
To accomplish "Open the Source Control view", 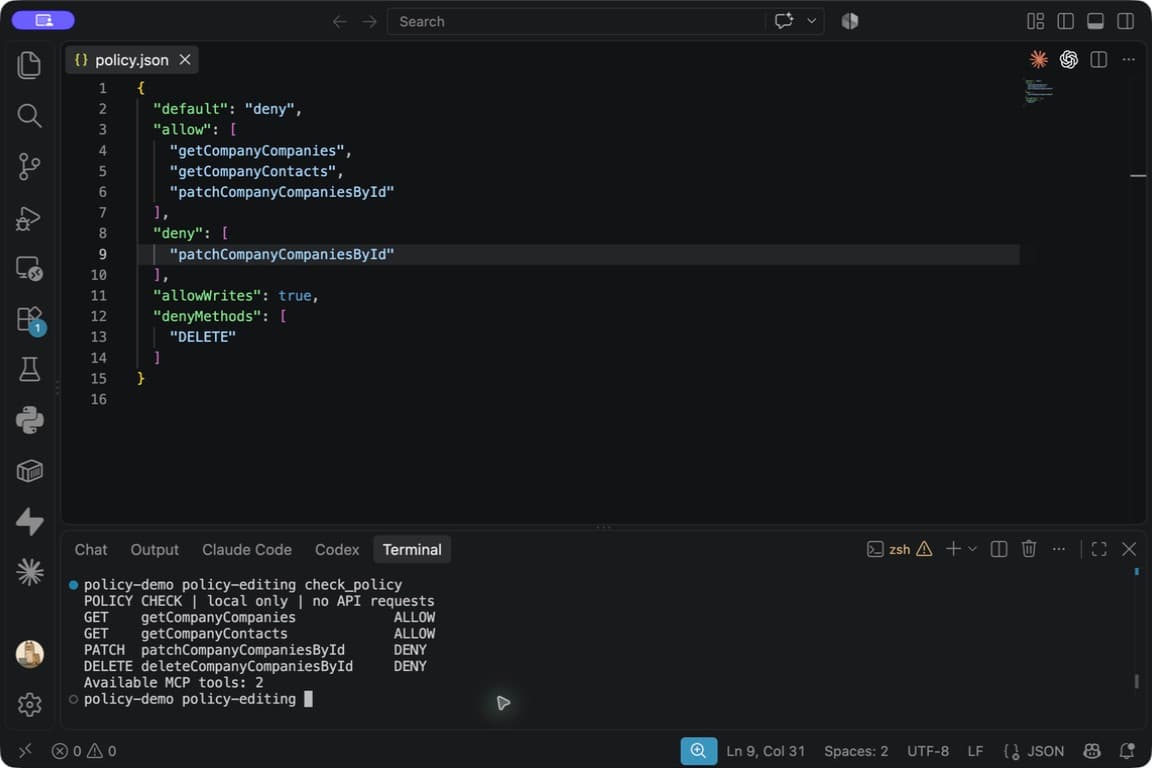I will (29, 166).
